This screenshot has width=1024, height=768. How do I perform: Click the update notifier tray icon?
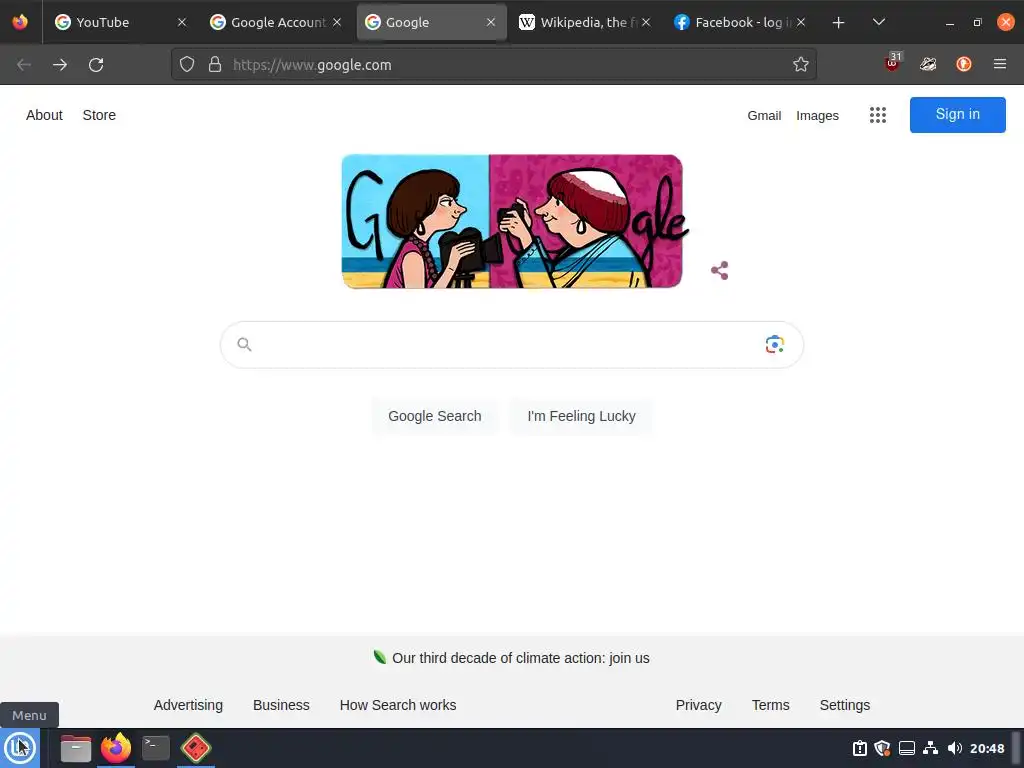pyautogui.click(x=859, y=748)
